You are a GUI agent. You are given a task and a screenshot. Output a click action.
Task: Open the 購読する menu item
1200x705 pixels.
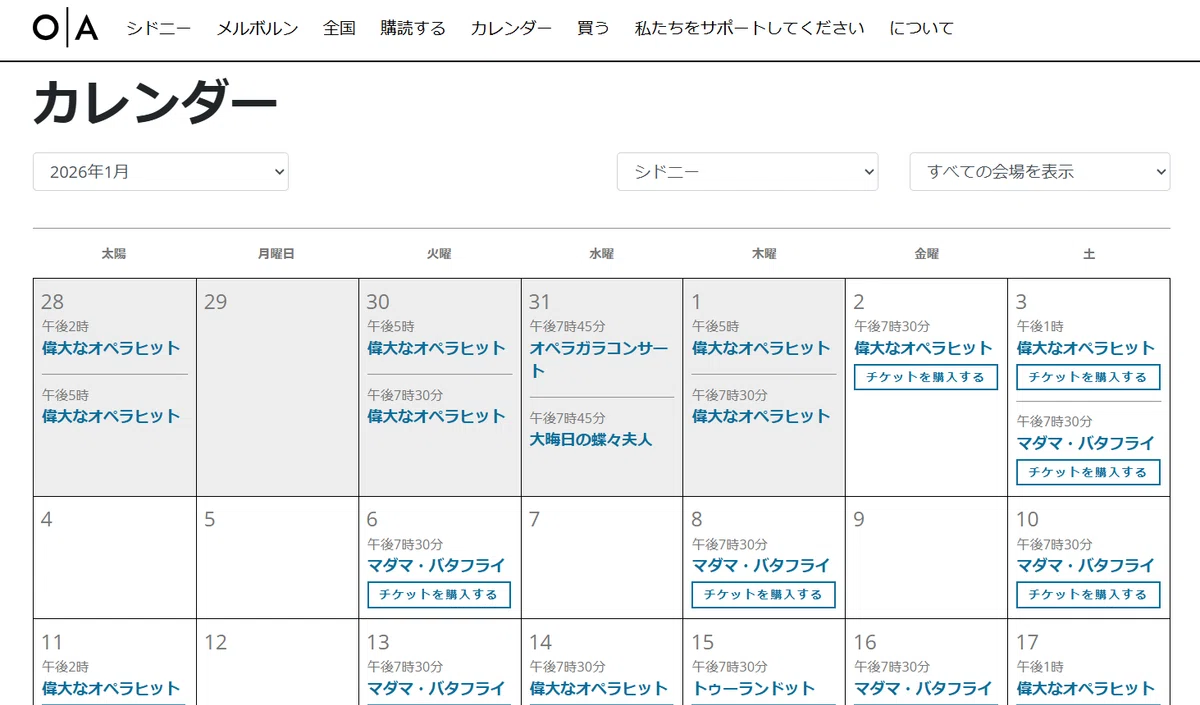pyautogui.click(x=413, y=28)
